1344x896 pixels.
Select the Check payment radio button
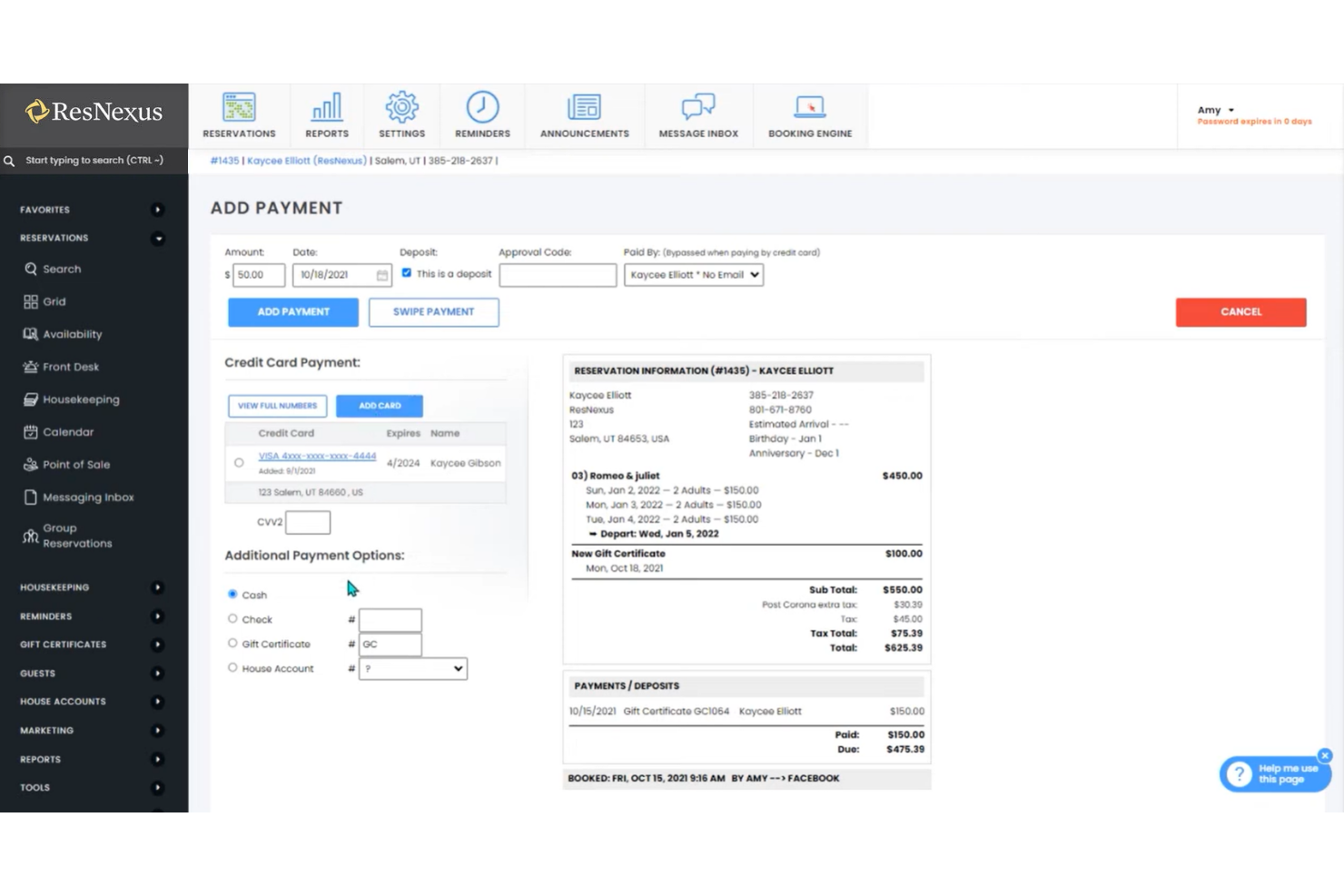click(x=233, y=618)
